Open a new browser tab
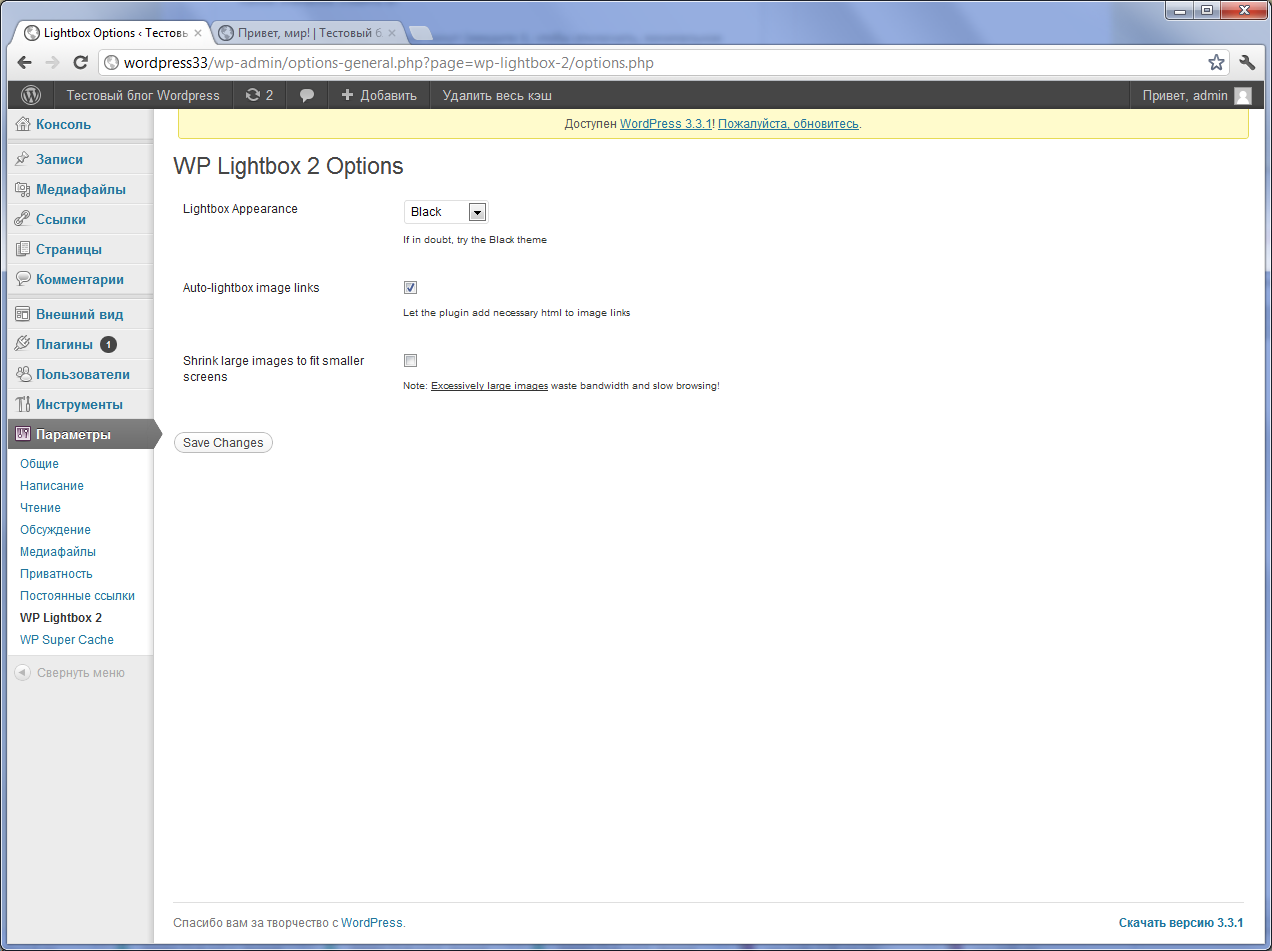Viewport: 1272px width, 951px height. click(420, 33)
